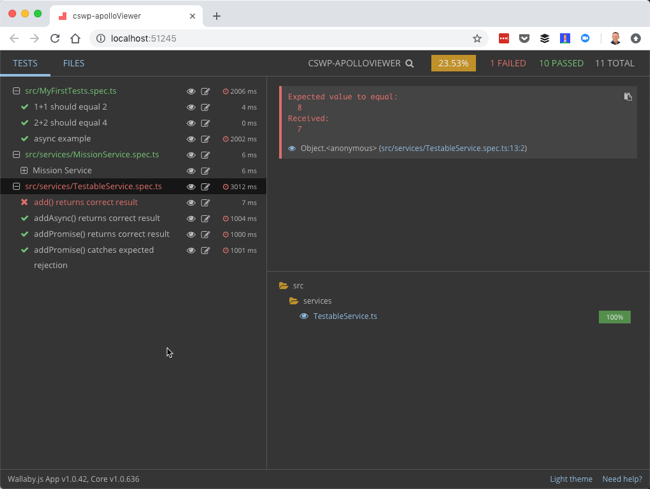650x489 pixels.
Task: Show all 11 TOTAL tests
Action: point(615,63)
